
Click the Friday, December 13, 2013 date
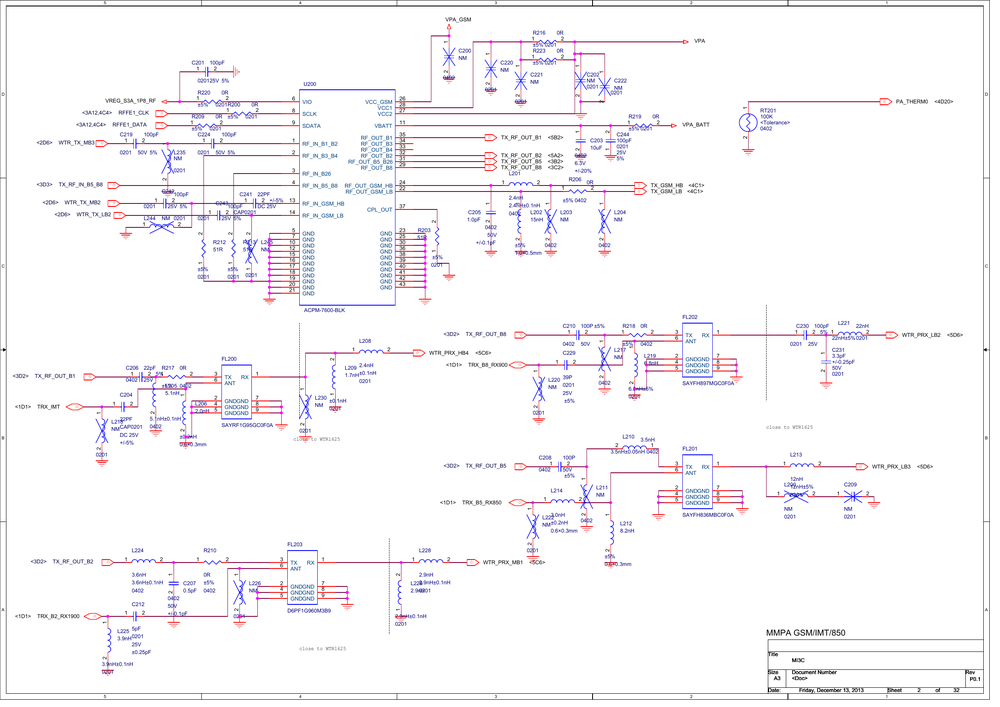coord(831,690)
